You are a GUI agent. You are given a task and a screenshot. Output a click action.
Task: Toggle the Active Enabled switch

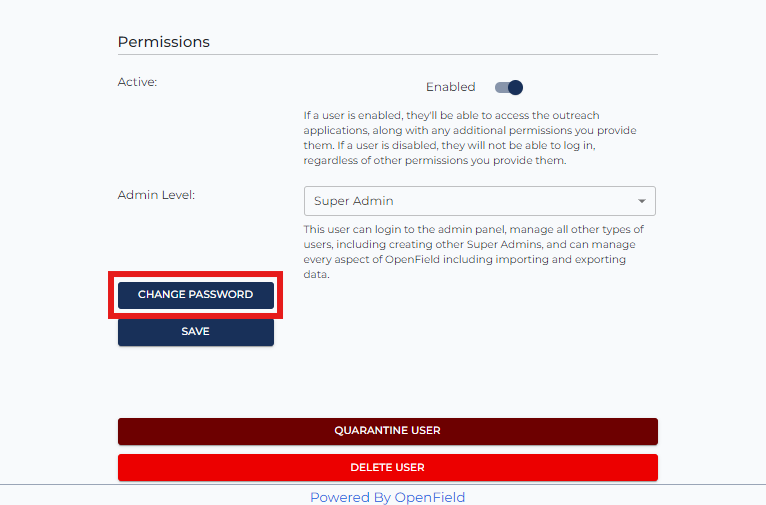coord(509,87)
